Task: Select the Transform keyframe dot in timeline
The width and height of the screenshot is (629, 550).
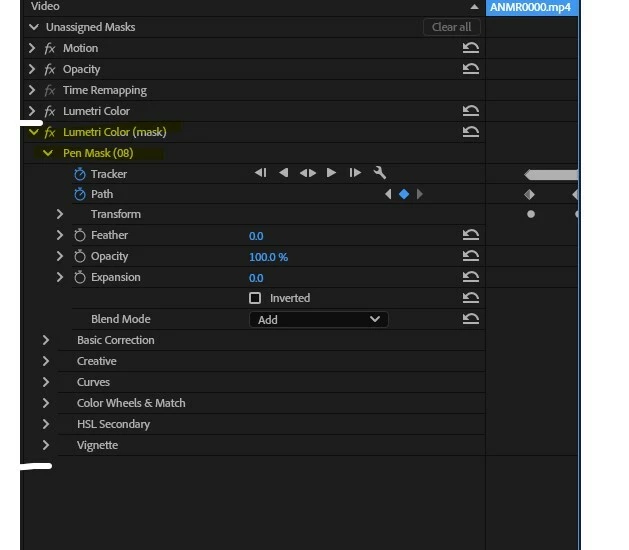Action: pos(531,214)
